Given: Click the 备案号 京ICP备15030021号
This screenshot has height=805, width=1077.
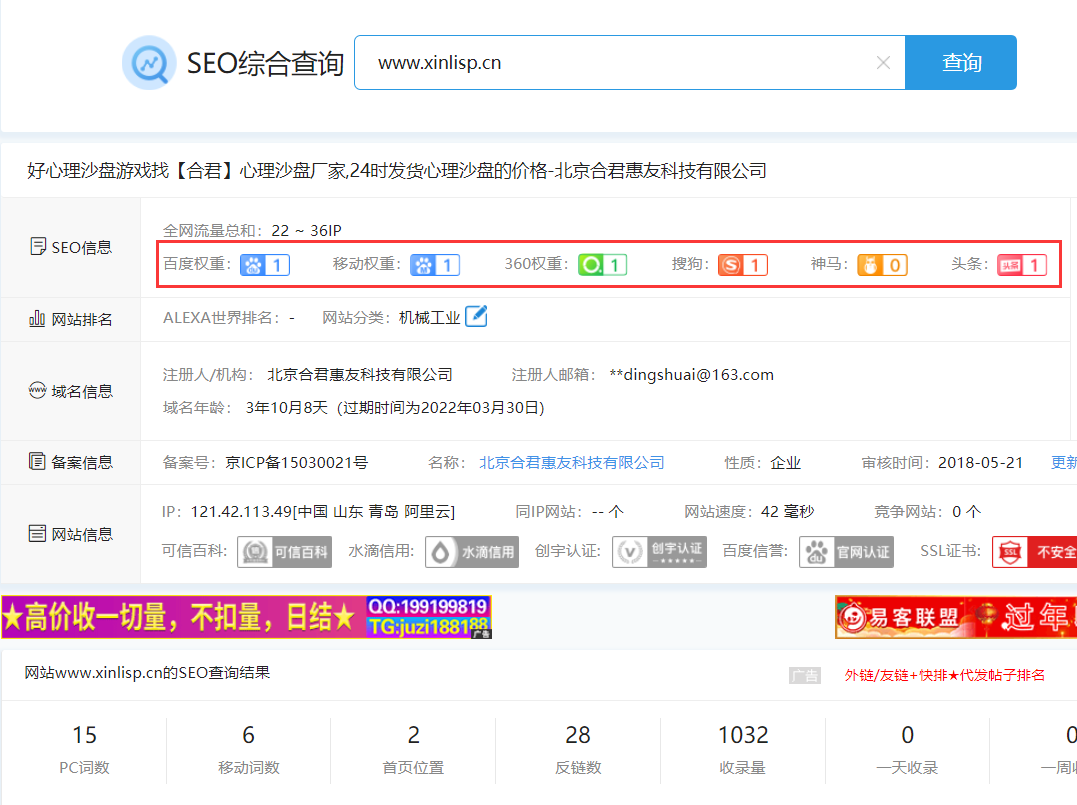Looking at the screenshot, I should 297,463.
